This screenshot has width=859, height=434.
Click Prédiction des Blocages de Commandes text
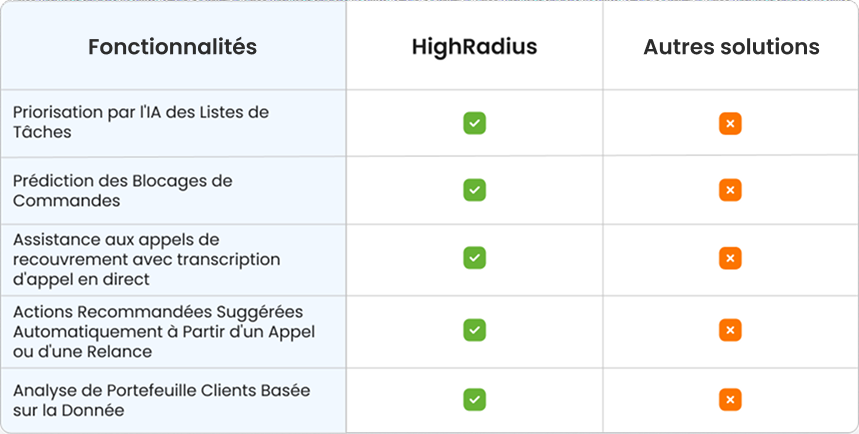click(x=123, y=191)
